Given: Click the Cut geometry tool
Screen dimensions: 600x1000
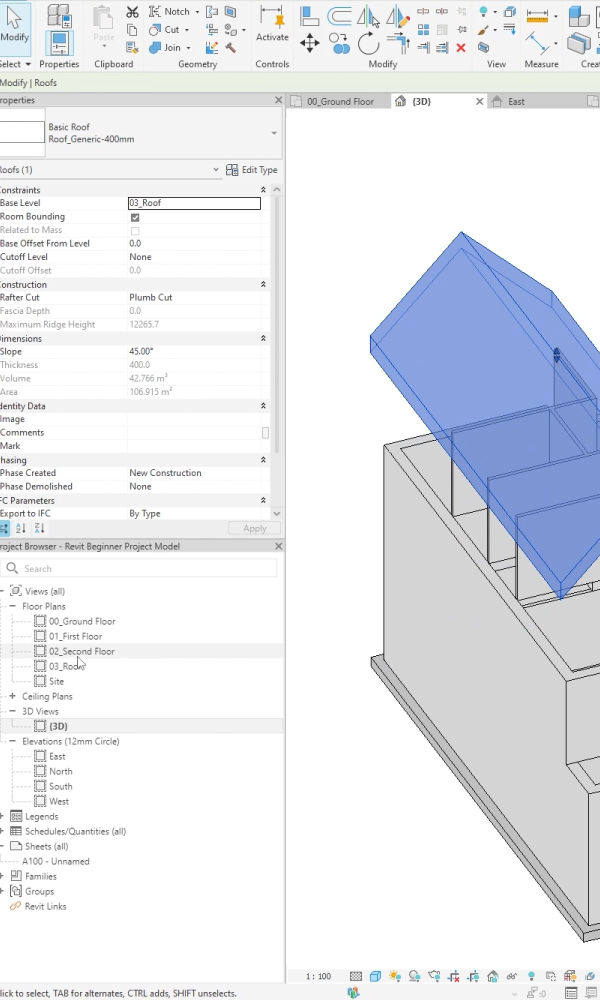Looking at the screenshot, I should click(166, 30).
